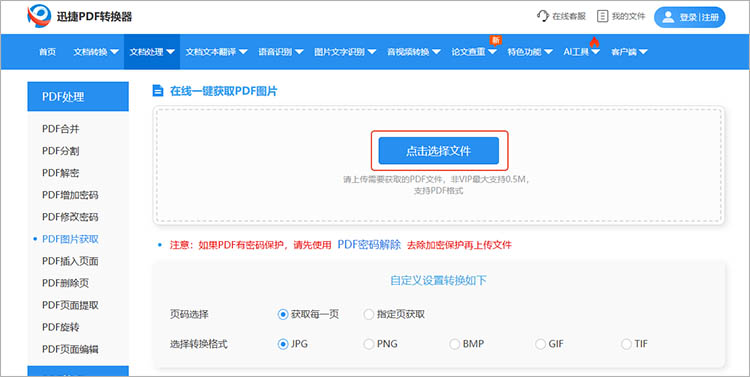Click the document icon beside 在线一键获取PDF图片
Screen dimensions: 750x377
[158, 90]
